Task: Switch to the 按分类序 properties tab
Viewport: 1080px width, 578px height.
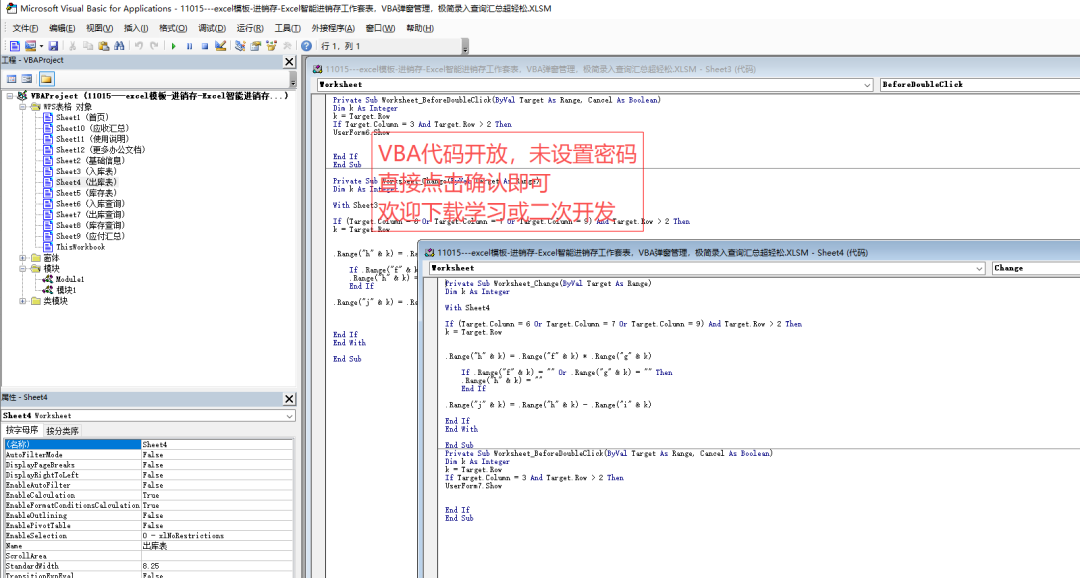Action: pos(62,431)
